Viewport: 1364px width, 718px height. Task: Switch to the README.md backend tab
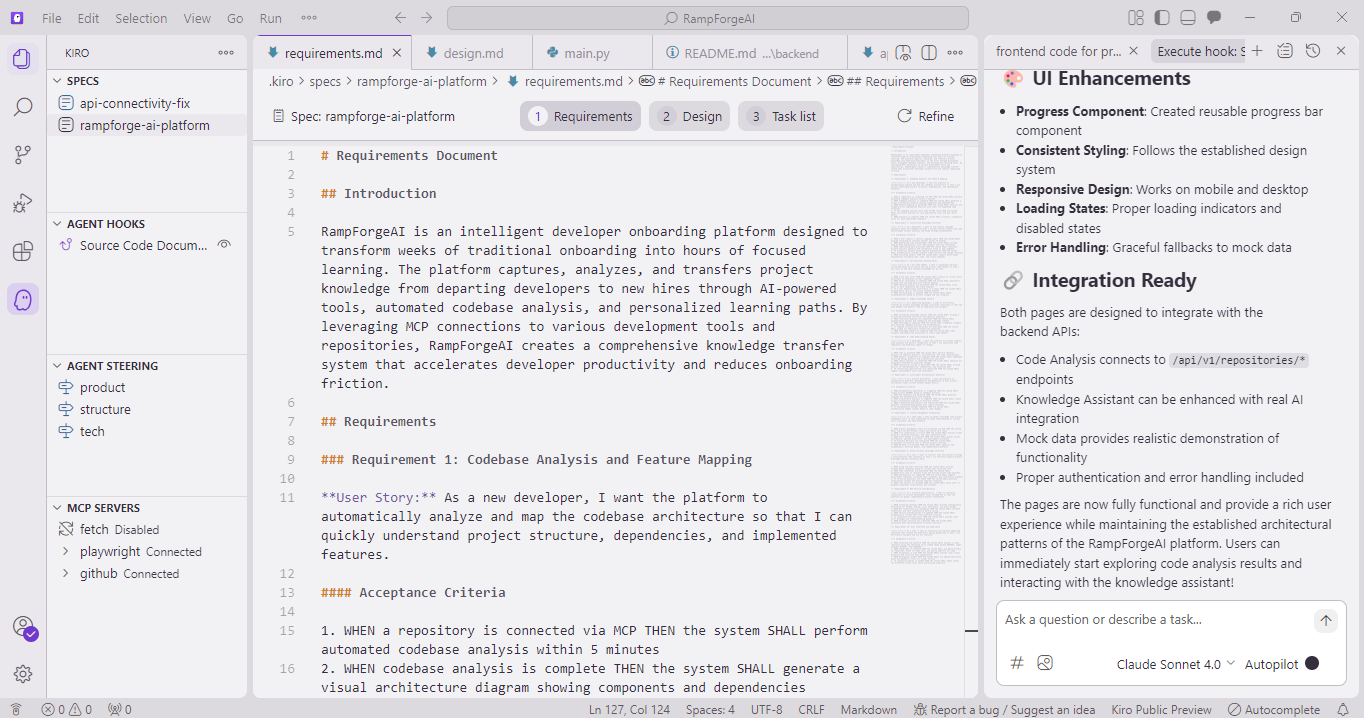pos(751,53)
